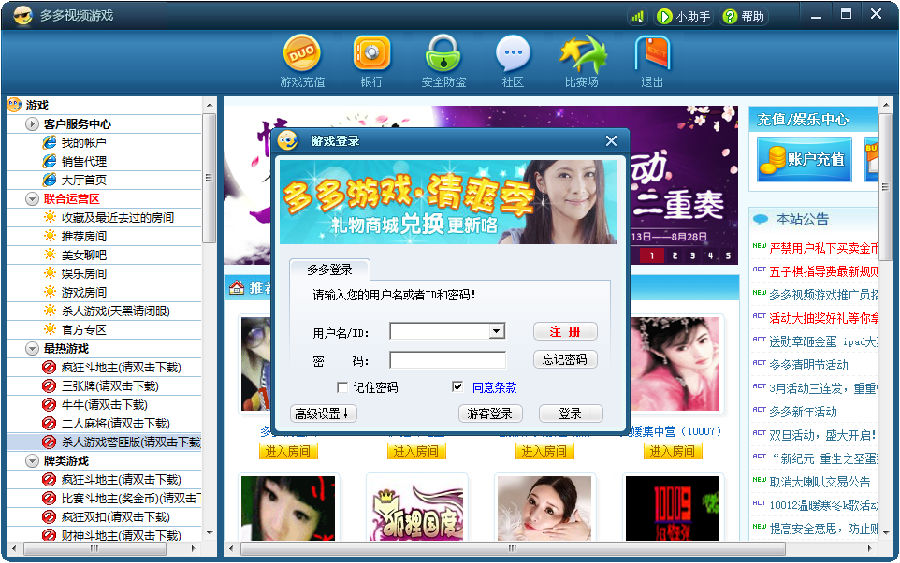This screenshot has width=900, height=563.
Task: Click the sidebar vertical scrollbar down arrow
Action: tap(209, 533)
